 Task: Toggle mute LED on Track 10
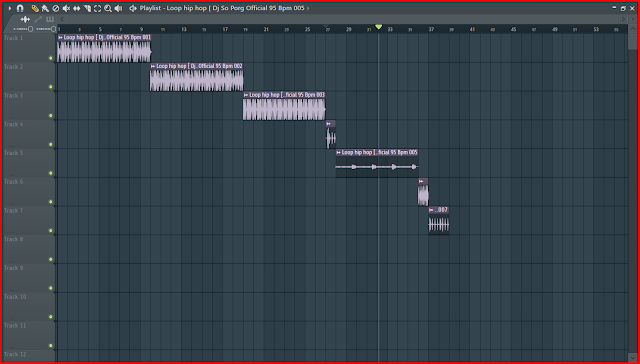[x=51, y=317]
